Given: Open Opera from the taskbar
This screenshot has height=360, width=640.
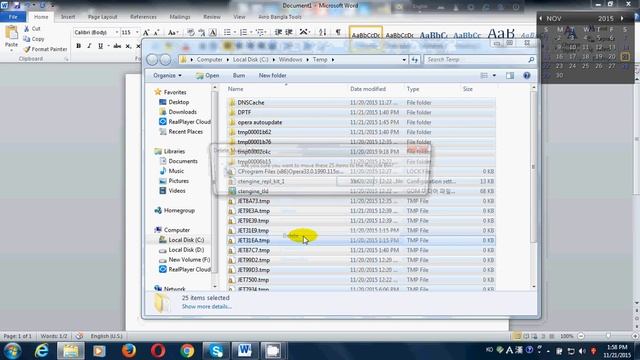Looking at the screenshot, I should pyautogui.click(x=158, y=351).
